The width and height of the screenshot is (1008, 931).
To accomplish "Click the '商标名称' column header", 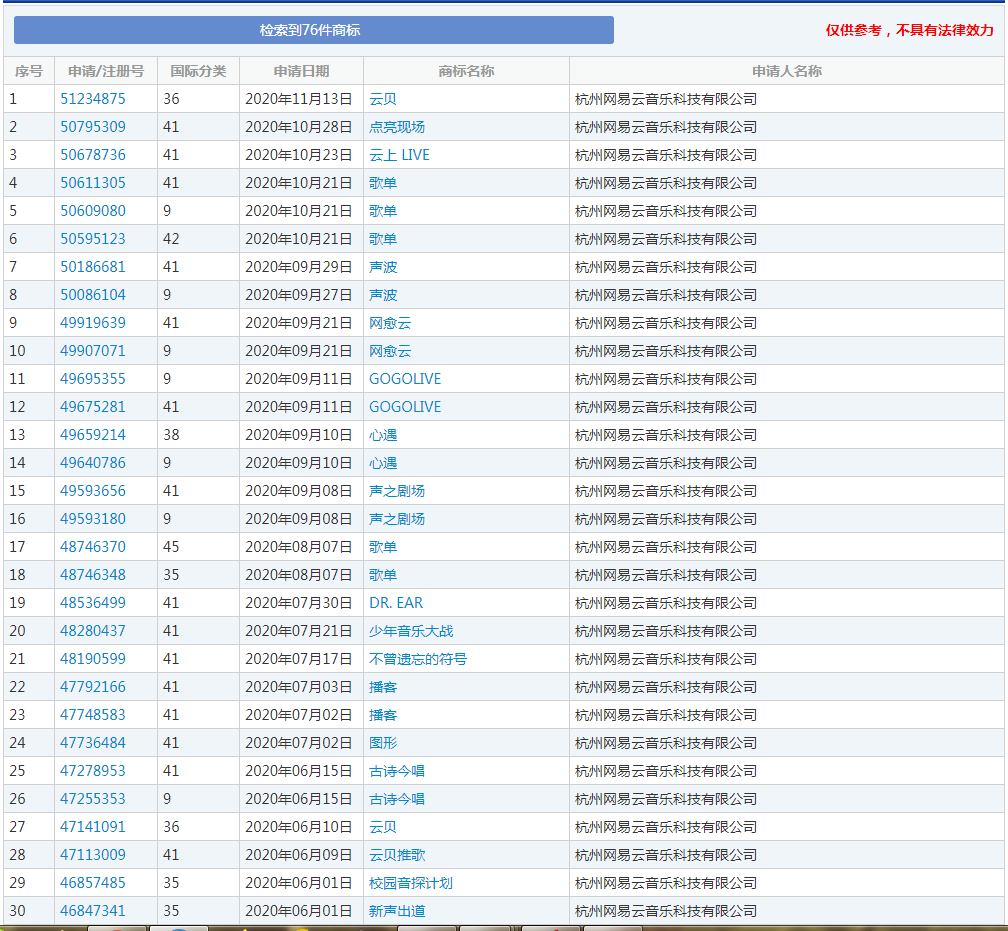I will (466, 71).
